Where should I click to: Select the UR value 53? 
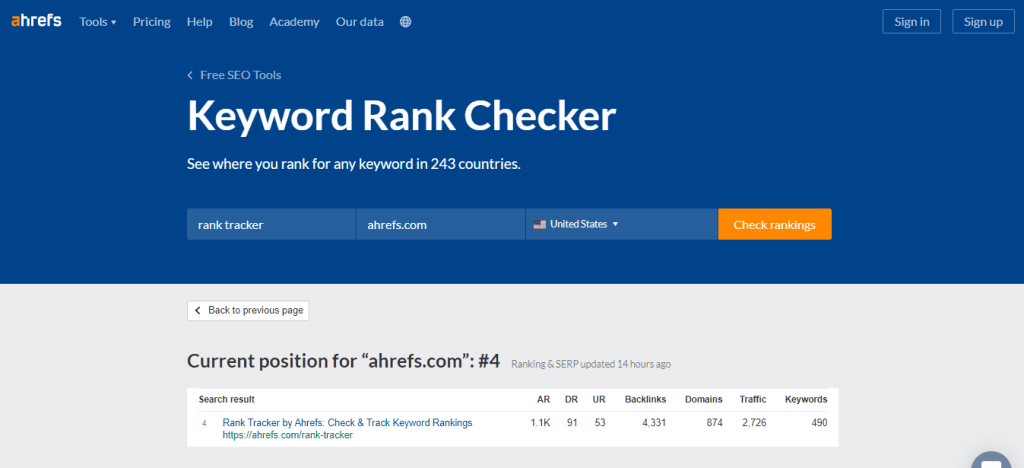point(600,423)
